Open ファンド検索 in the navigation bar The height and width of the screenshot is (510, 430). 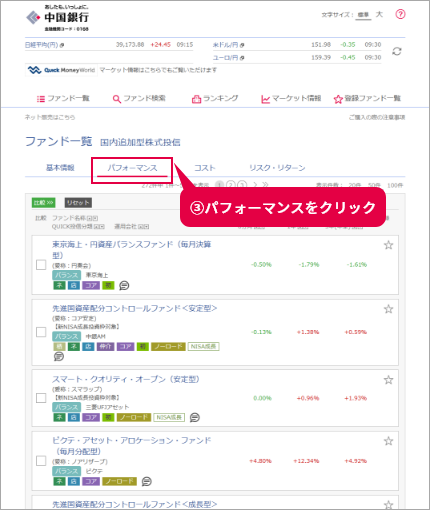tap(139, 98)
